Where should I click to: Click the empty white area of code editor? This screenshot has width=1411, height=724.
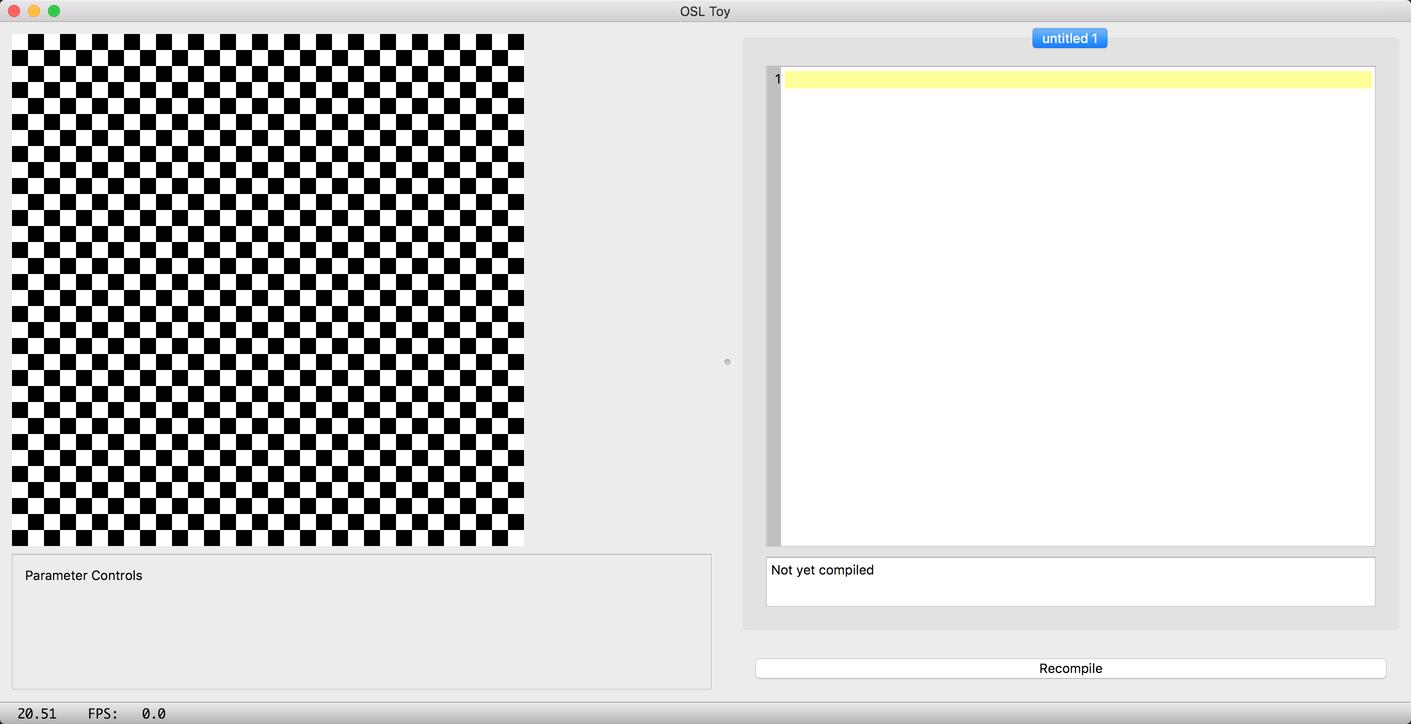[1078, 320]
